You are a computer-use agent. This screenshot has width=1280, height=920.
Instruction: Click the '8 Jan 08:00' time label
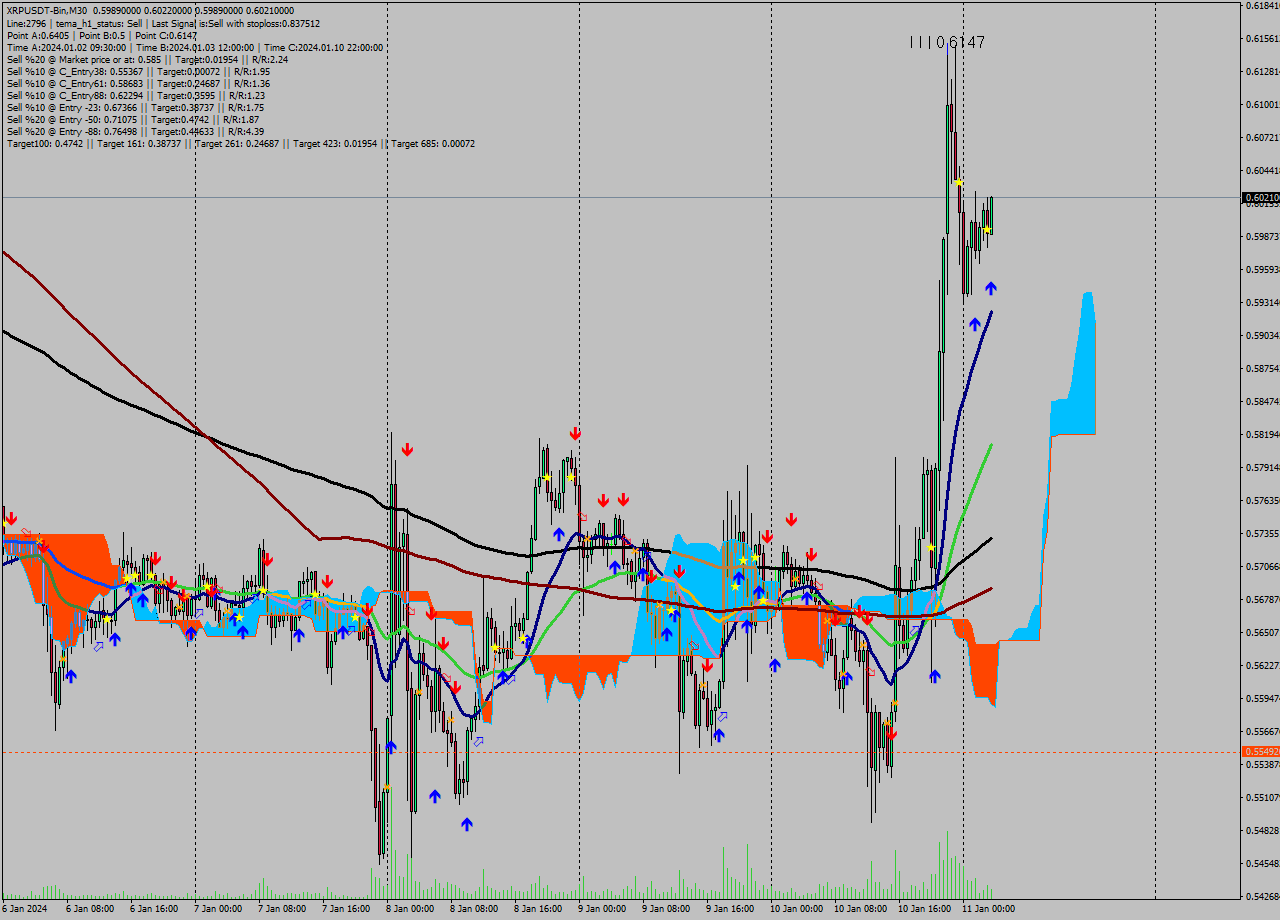pyautogui.click(x=473, y=909)
